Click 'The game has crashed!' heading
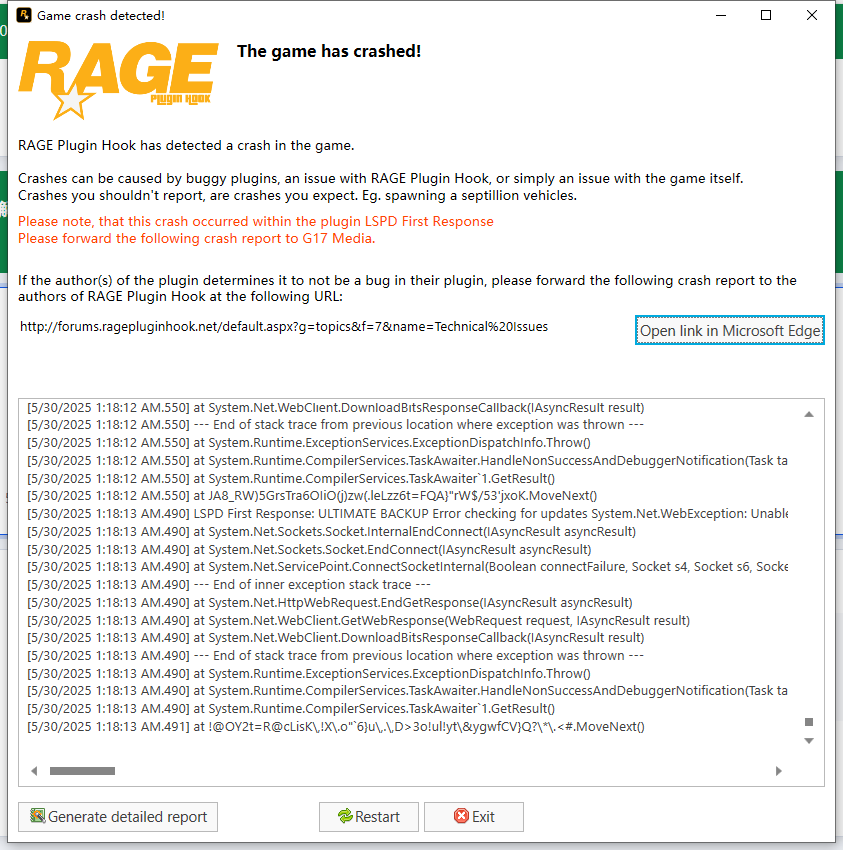This screenshot has width=843, height=850. [x=329, y=51]
